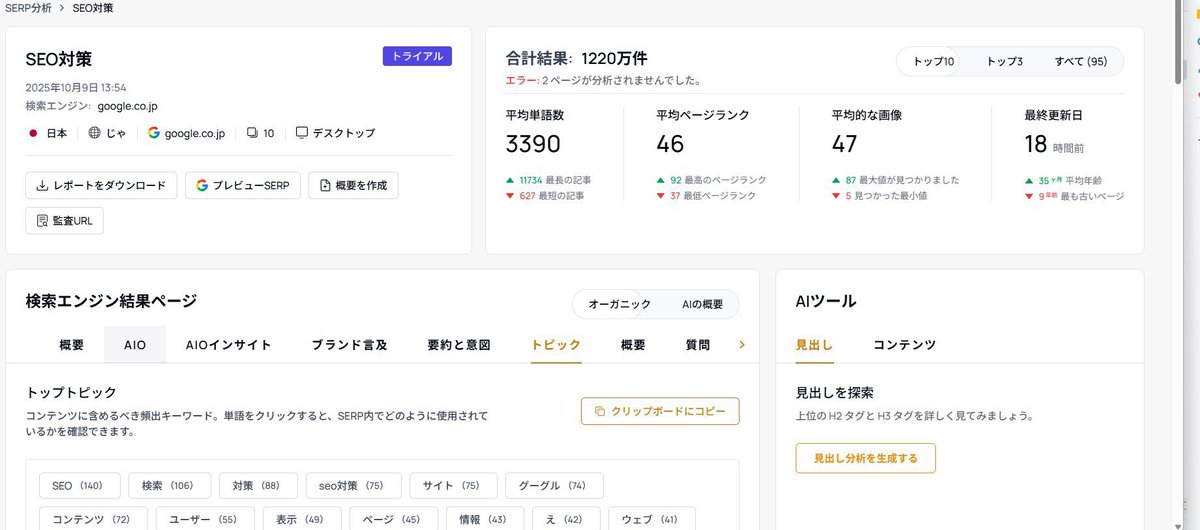The width and height of the screenshot is (1200, 530).
Task: Click the プレビューSERP button
Action: (243, 185)
